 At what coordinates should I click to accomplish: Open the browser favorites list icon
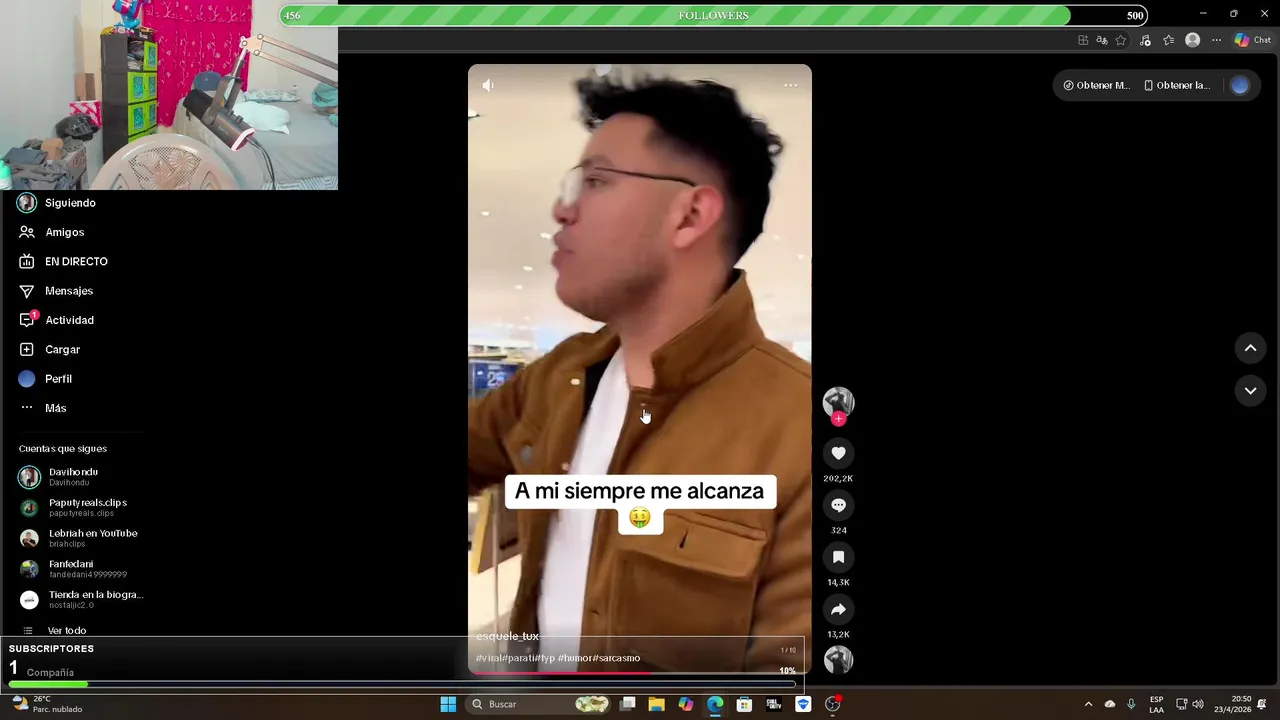point(1168,40)
